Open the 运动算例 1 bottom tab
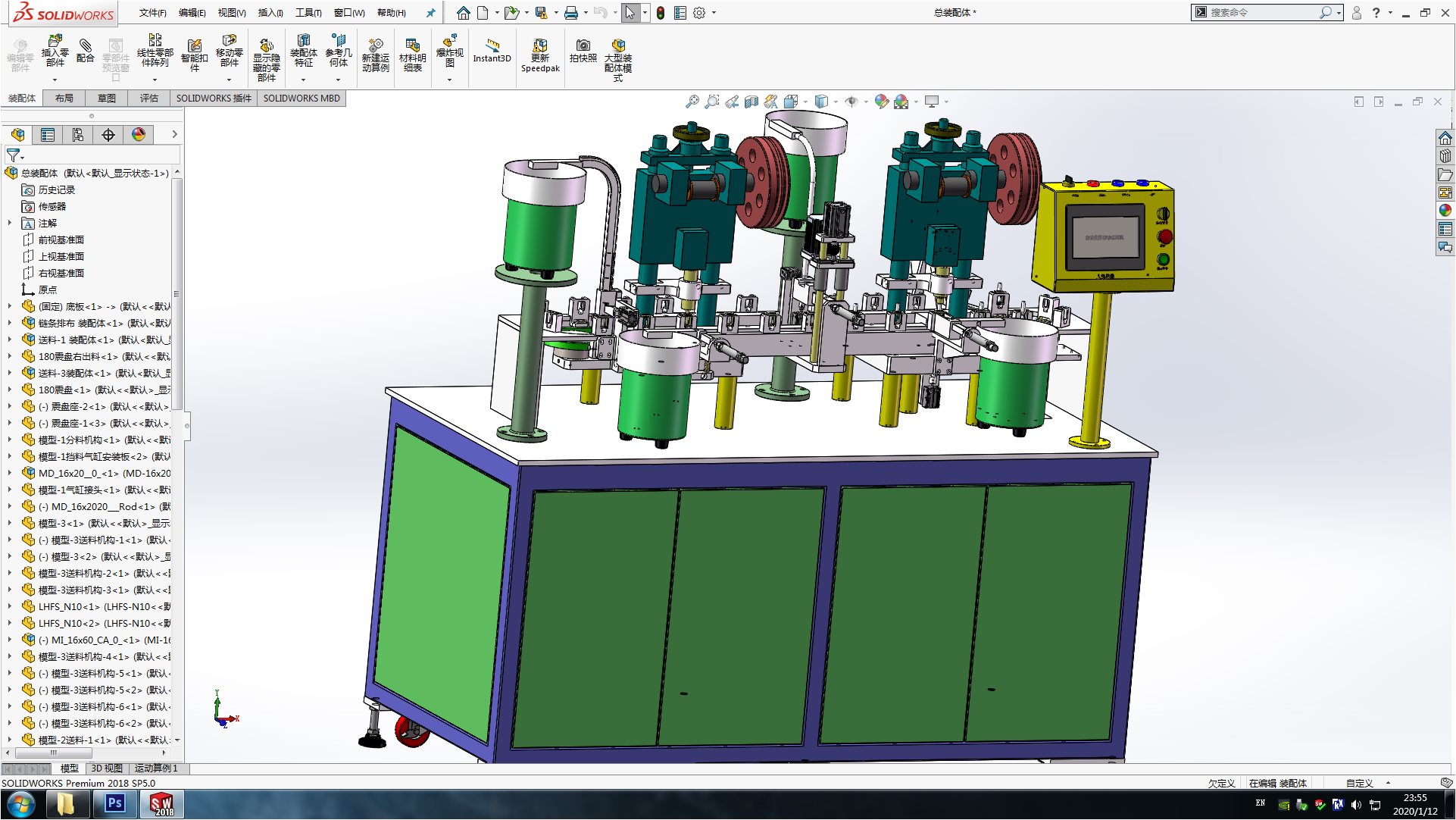The height and width of the screenshot is (820, 1456). (x=156, y=768)
